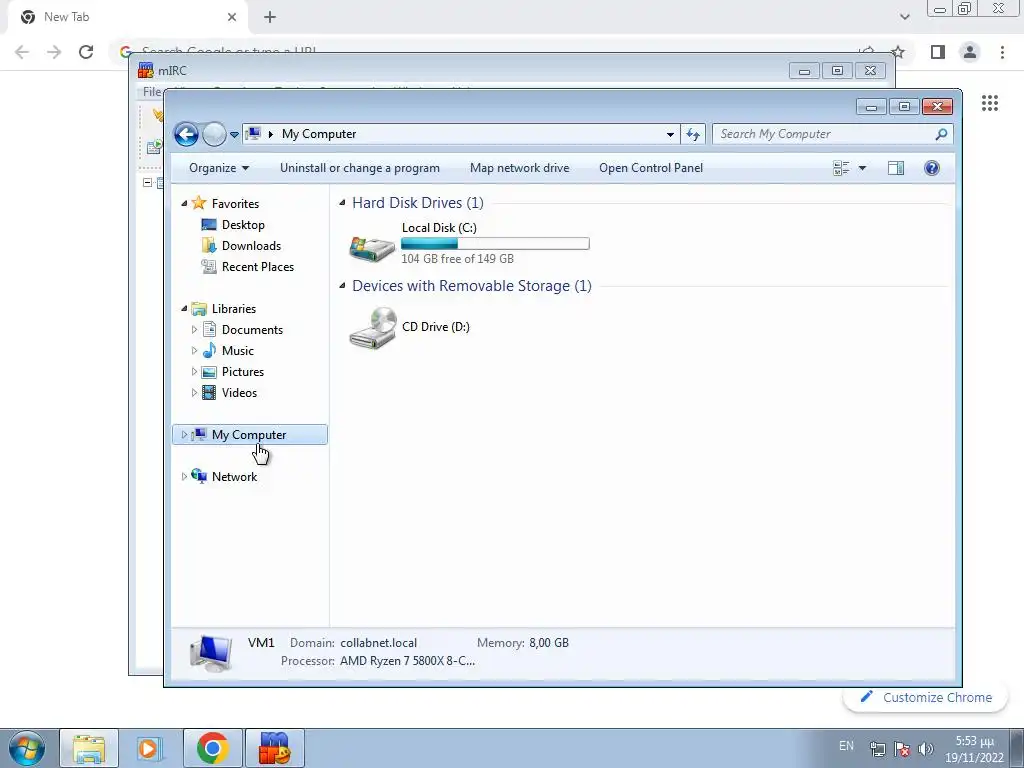Toggle Chrome's side panel icon
Screen dimensions: 1024x768
[938, 52]
